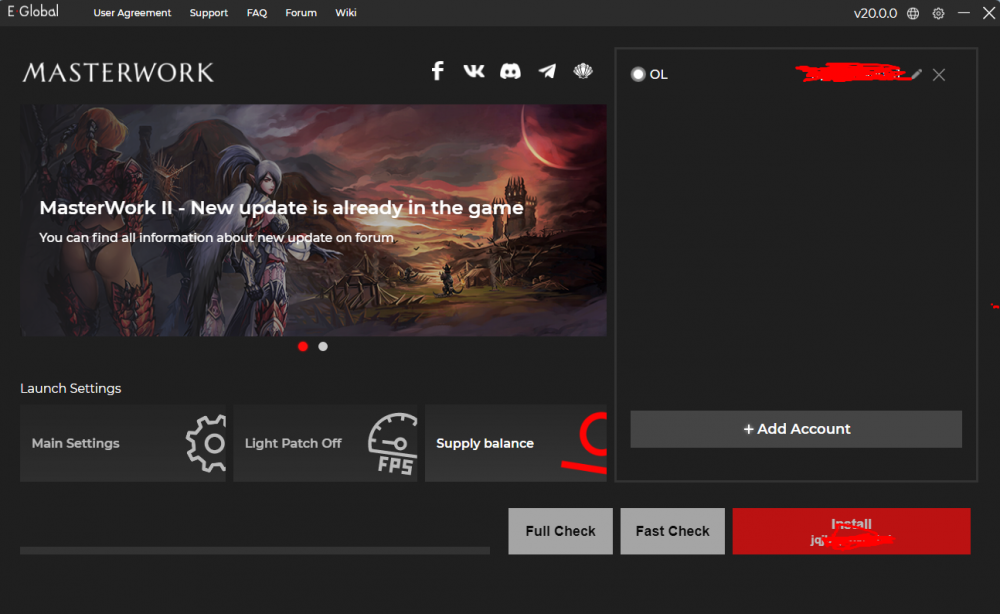Open the FAQ link in top bar
The image size is (1000, 614).
click(x=257, y=13)
